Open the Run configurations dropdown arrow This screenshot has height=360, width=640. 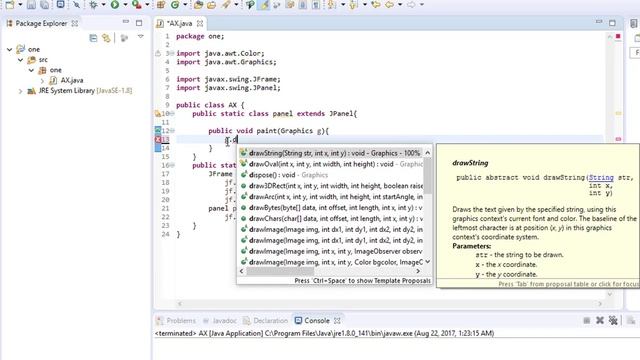[x=125, y=4]
